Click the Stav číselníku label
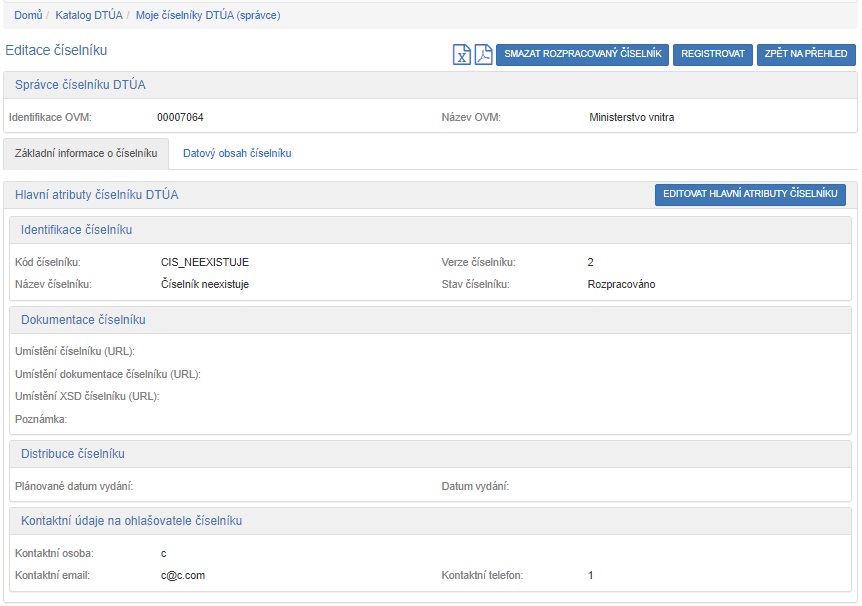 click(x=476, y=284)
